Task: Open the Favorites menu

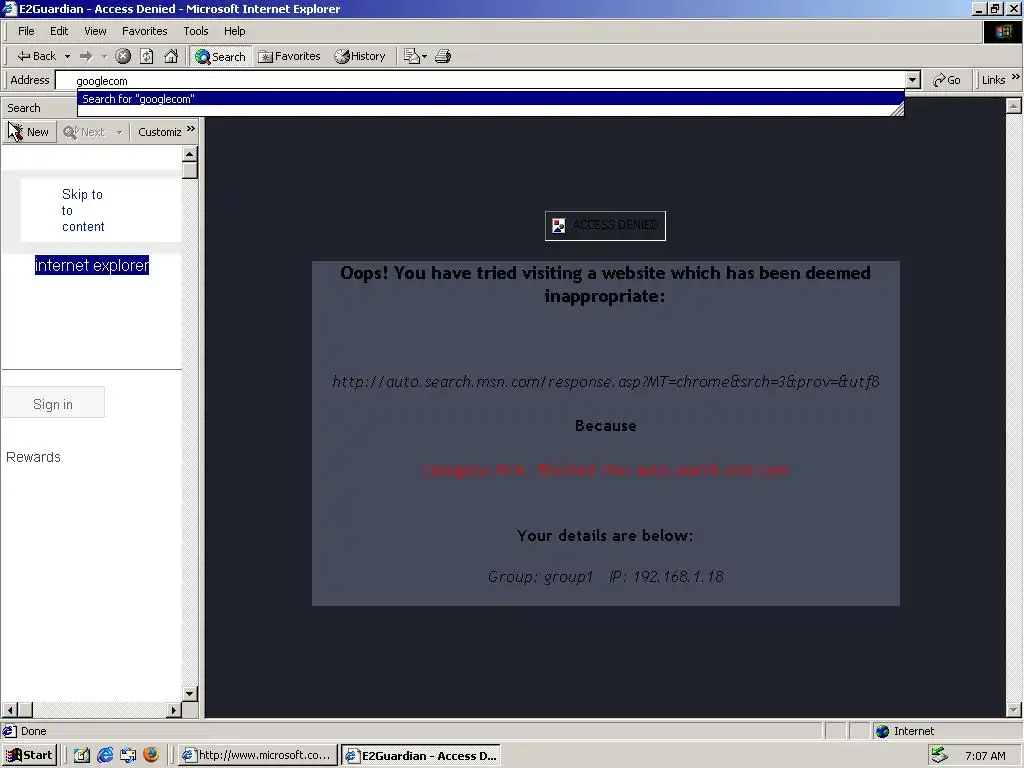Action: pos(144,31)
